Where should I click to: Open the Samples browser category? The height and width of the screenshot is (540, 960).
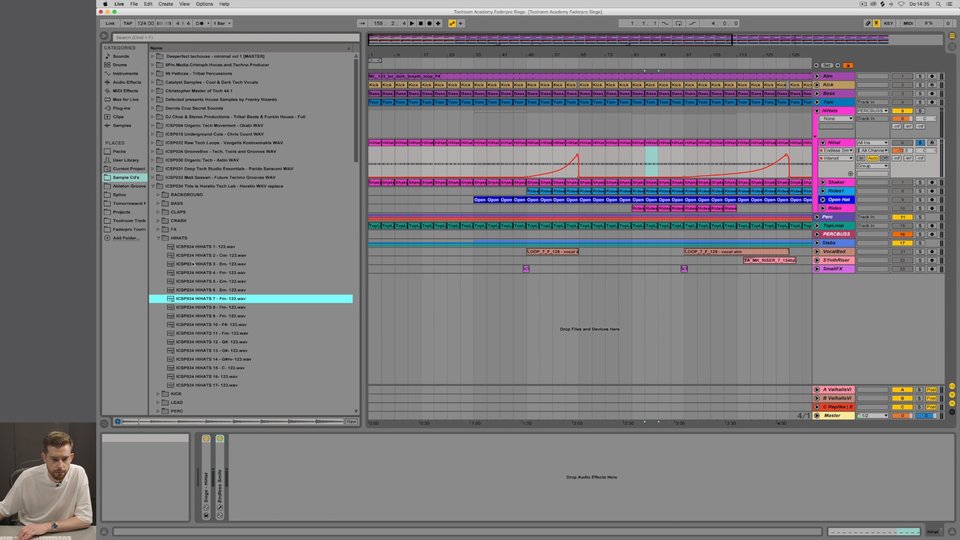(x=121, y=125)
